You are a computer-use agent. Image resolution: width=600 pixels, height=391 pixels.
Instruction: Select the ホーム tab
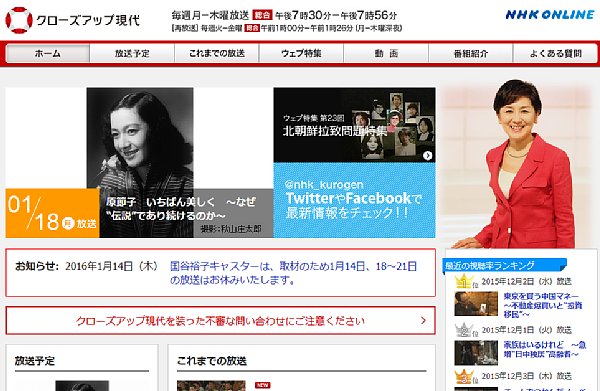tap(48, 53)
